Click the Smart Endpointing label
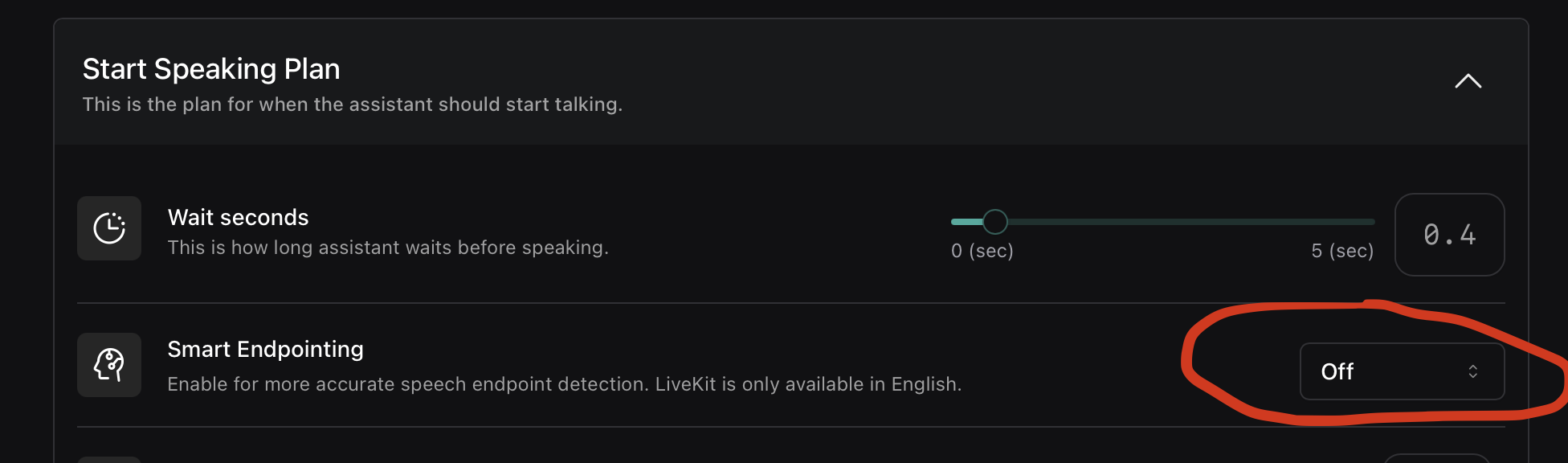1568x463 pixels. coord(265,349)
